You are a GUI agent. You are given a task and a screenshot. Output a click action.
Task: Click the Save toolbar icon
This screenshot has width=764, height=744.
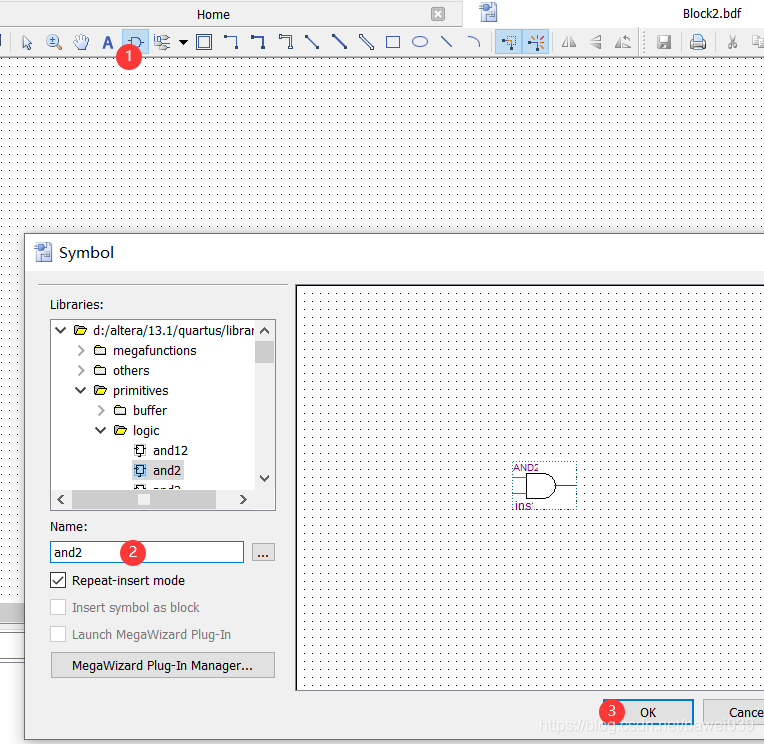[664, 42]
